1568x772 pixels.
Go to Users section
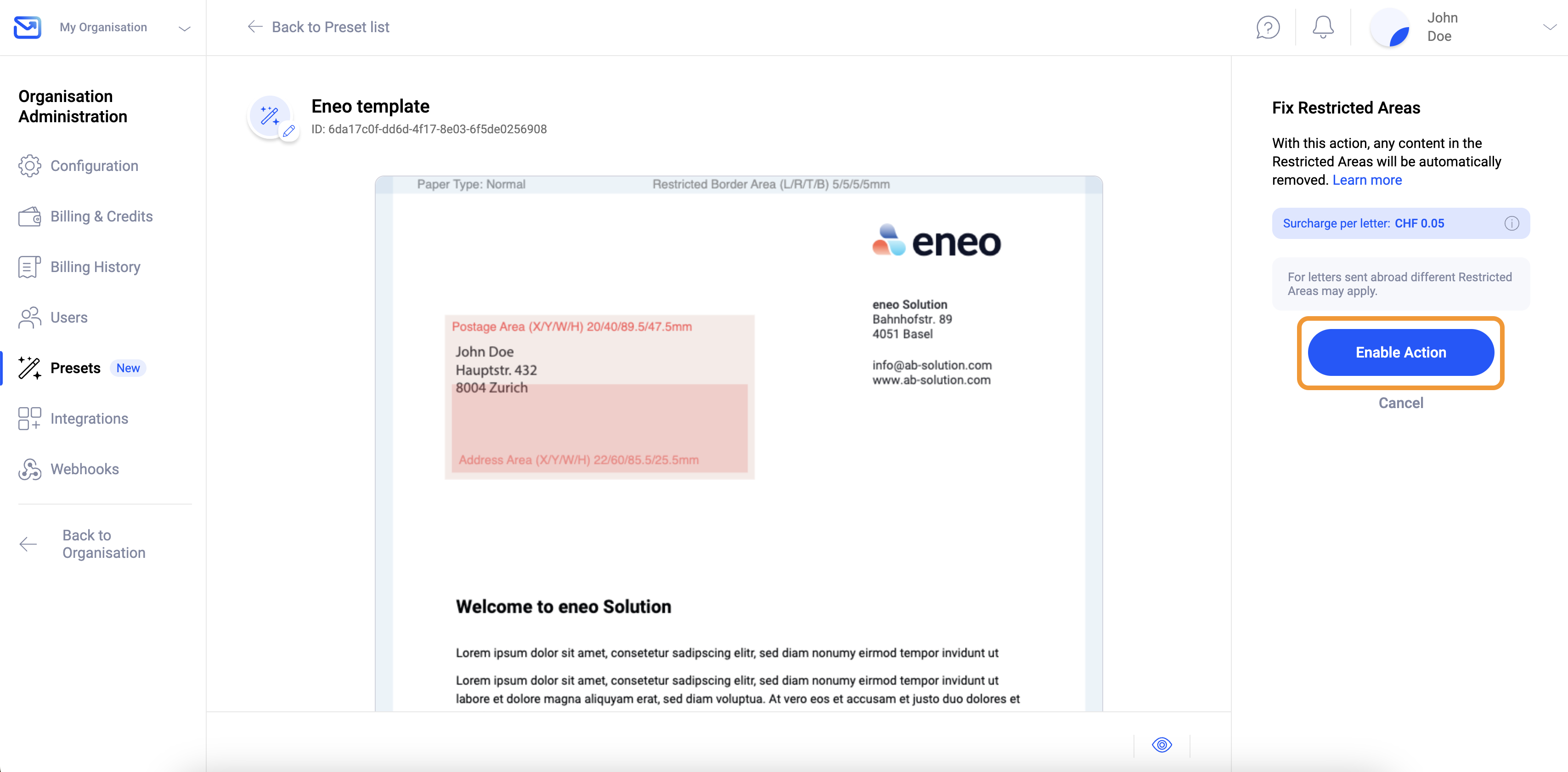click(53, 317)
